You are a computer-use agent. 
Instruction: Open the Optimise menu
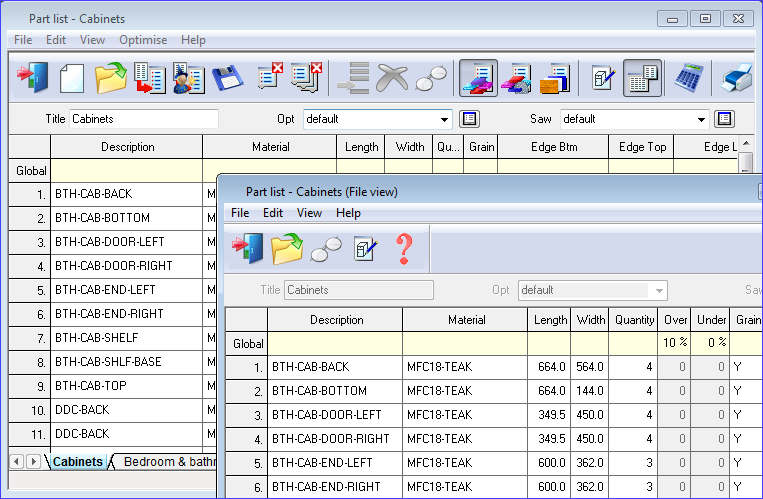(x=143, y=40)
